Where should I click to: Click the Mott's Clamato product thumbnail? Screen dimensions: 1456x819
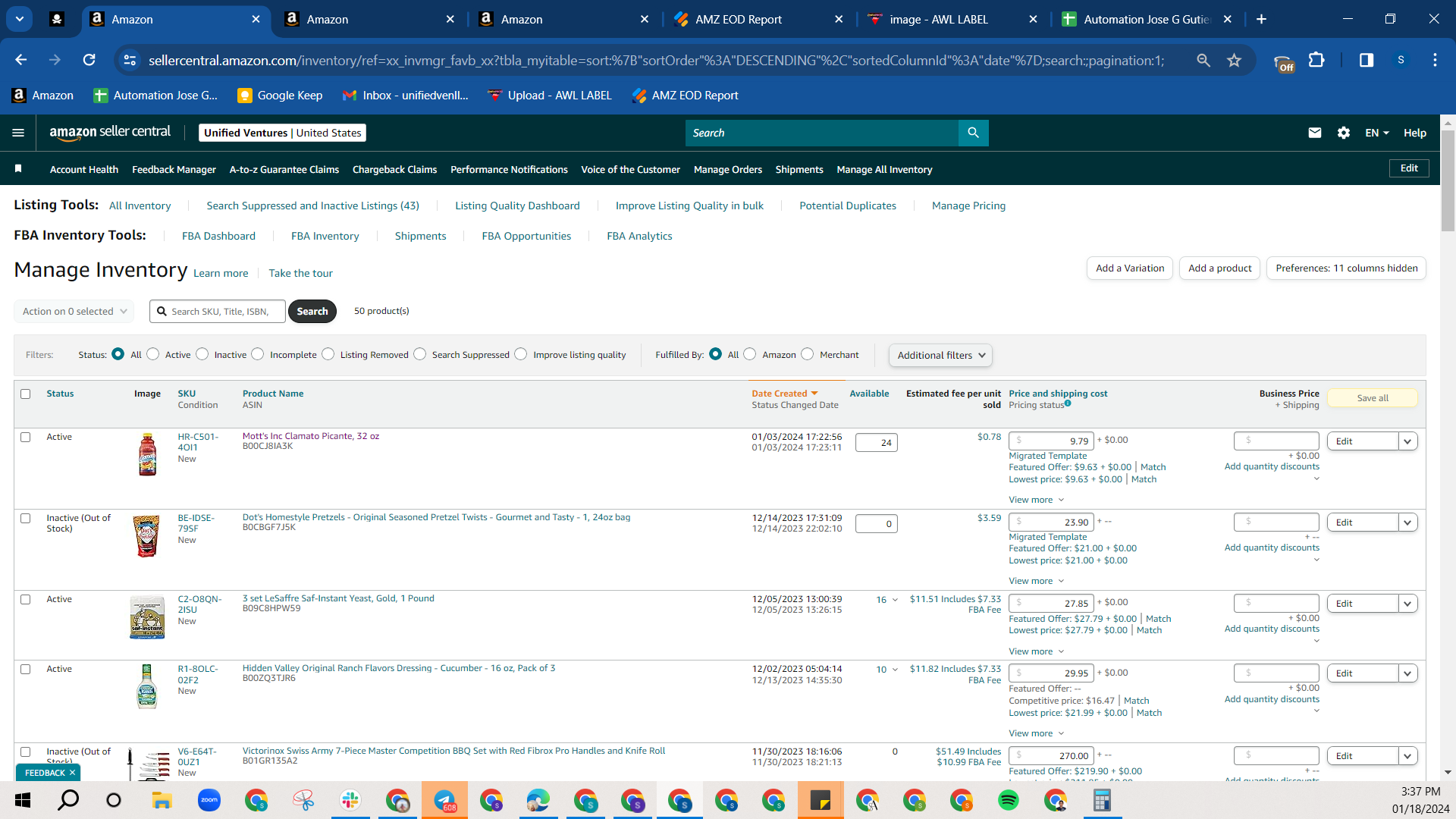coord(147,454)
